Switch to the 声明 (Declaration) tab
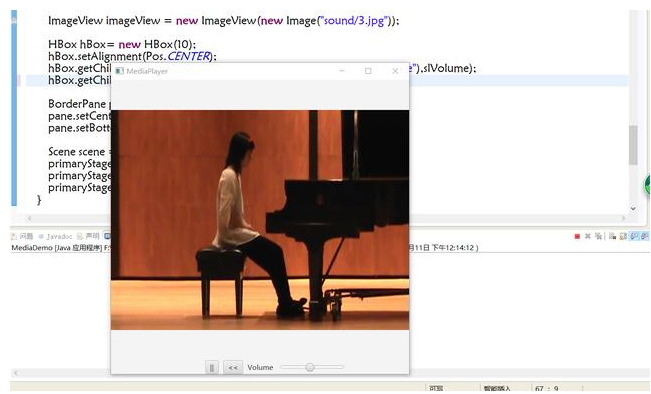Image resolution: width=651 pixels, height=394 pixels. point(88,236)
